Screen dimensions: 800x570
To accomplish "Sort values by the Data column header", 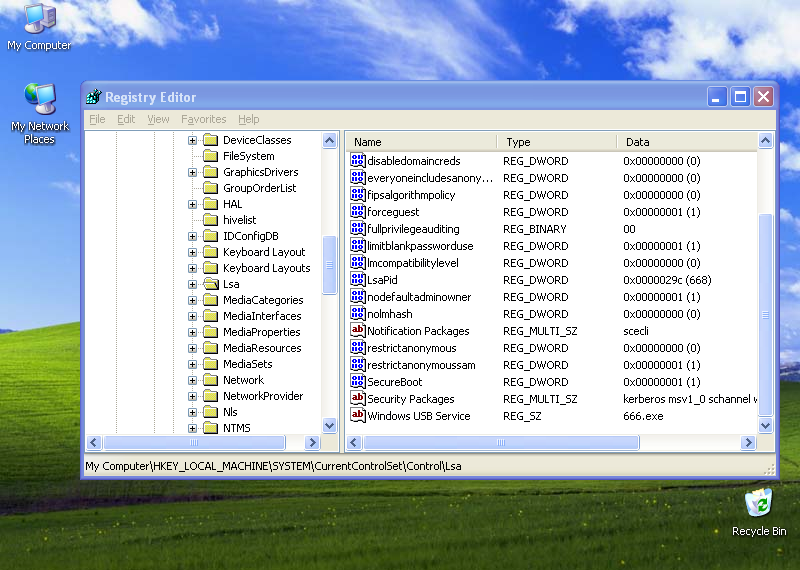I will click(x=687, y=142).
